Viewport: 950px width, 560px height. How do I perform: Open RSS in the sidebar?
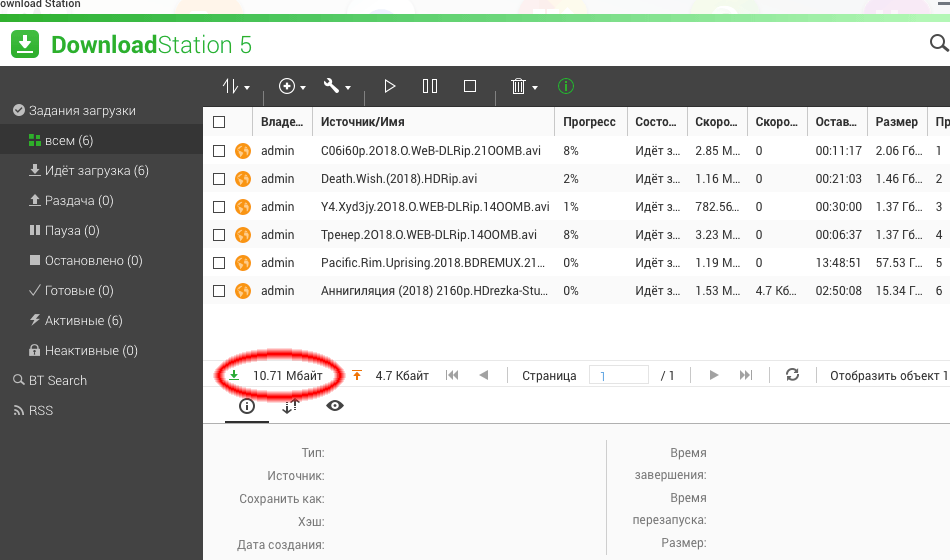[40, 410]
